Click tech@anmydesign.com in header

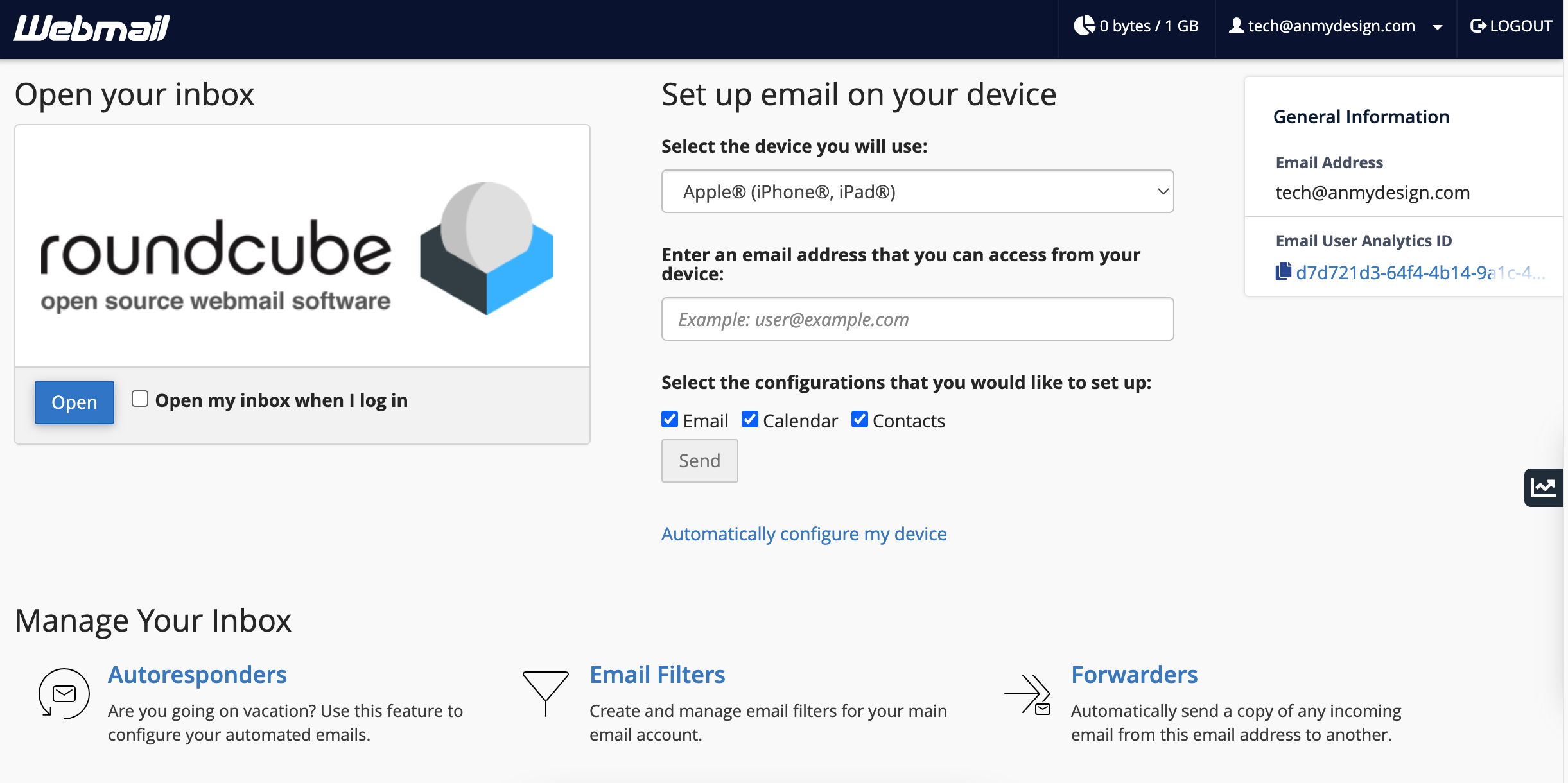(x=1332, y=26)
